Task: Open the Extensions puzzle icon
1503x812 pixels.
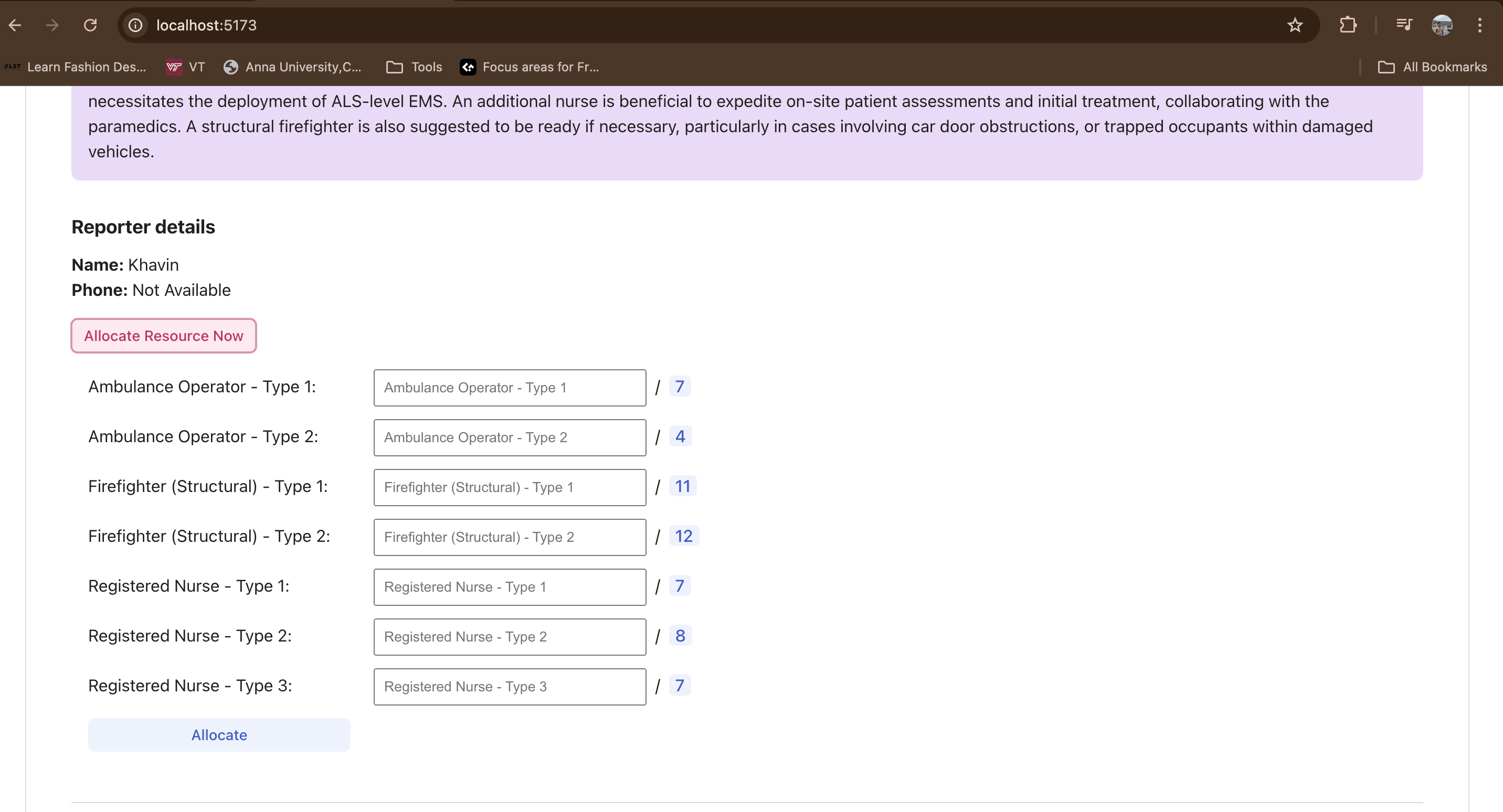Action: (1348, 25)
